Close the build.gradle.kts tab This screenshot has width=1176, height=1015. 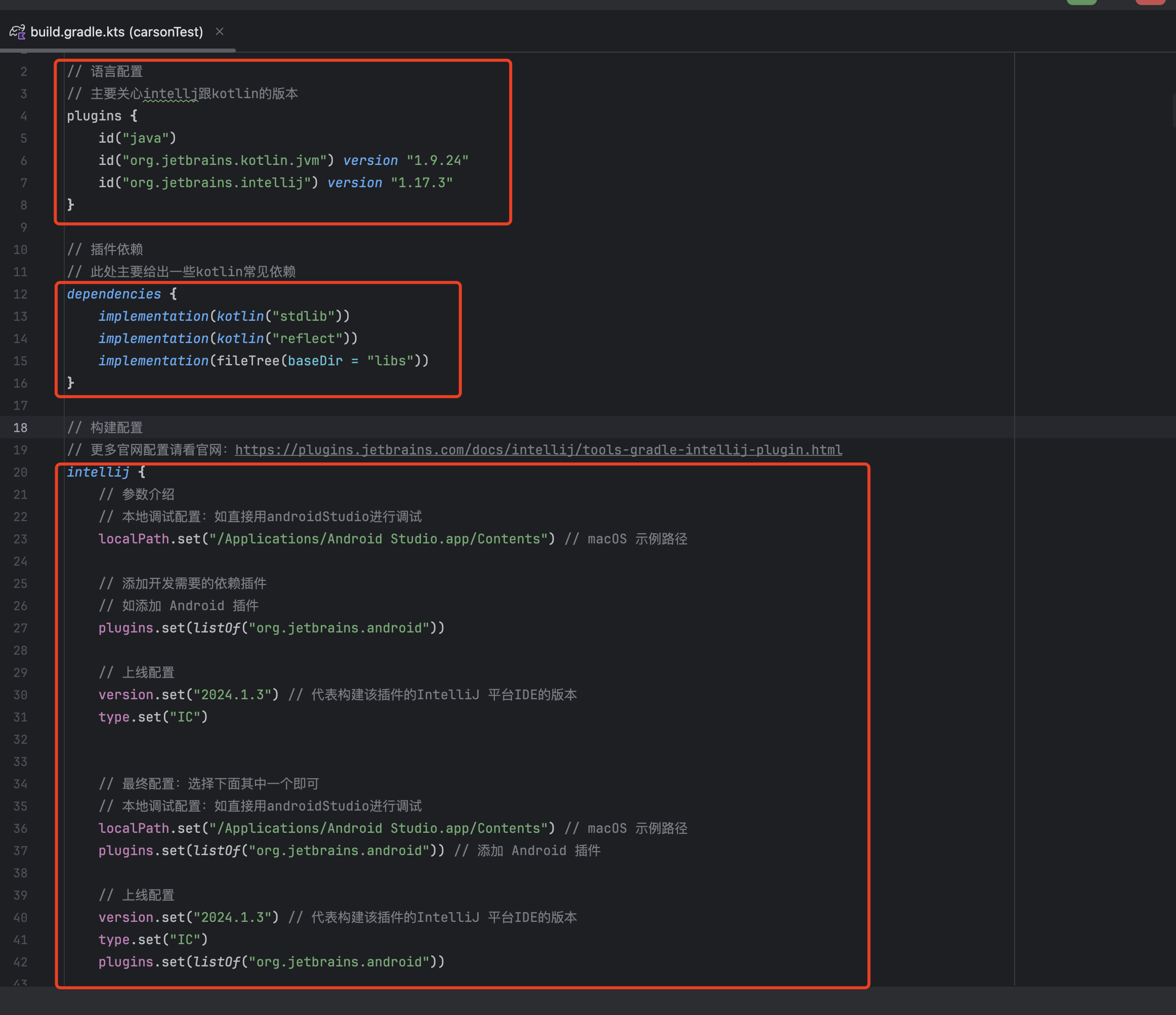pos(220,32)
